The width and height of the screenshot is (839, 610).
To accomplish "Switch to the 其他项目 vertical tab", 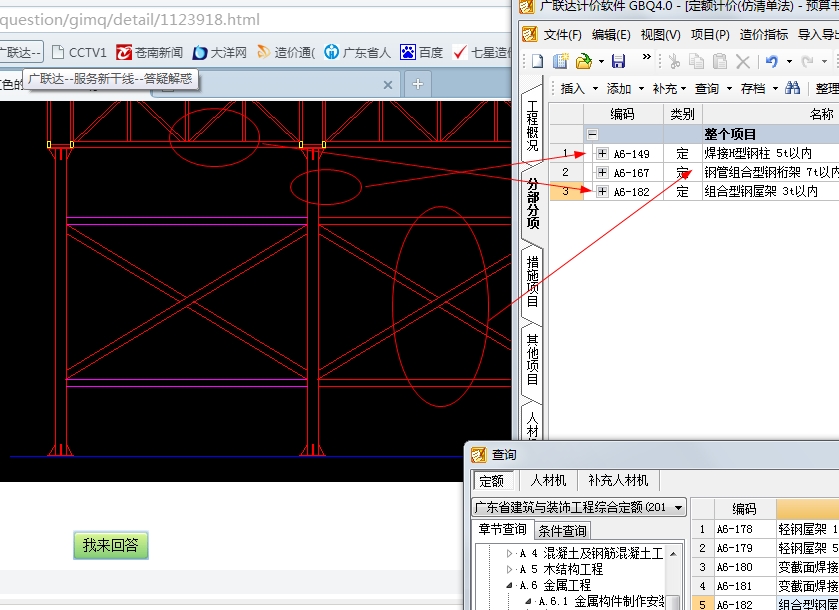I will pyautogui.click(x=533, y=360).
